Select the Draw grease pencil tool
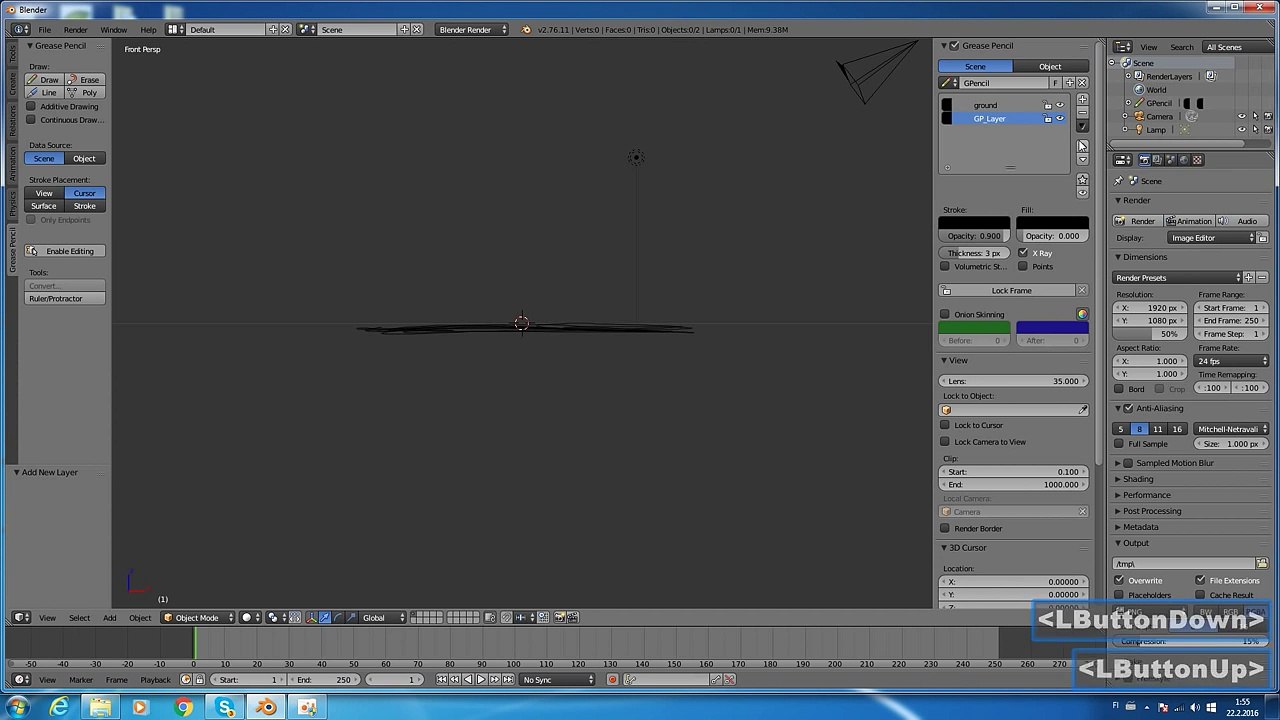Image resolution: width=1280 pixels, height=720 pixels. tap(44, 79)
